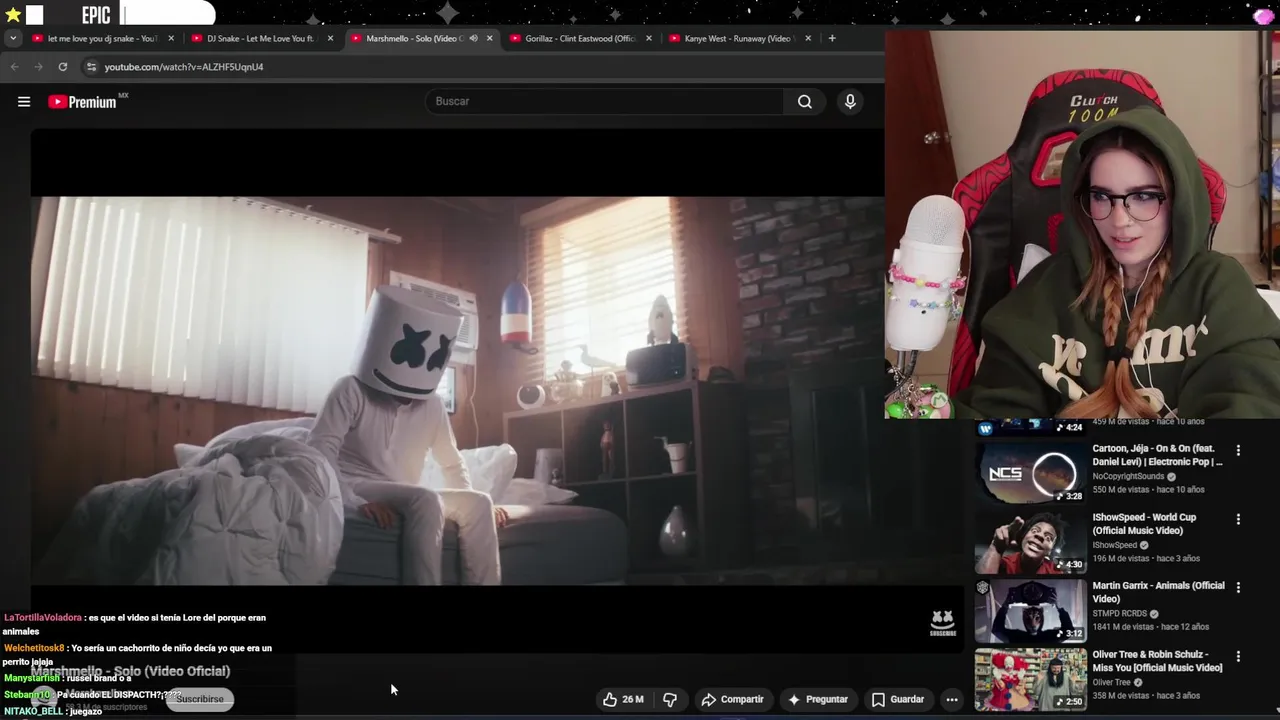Close the Gorillaz Clint Eastwood tab

coord(649,38)
